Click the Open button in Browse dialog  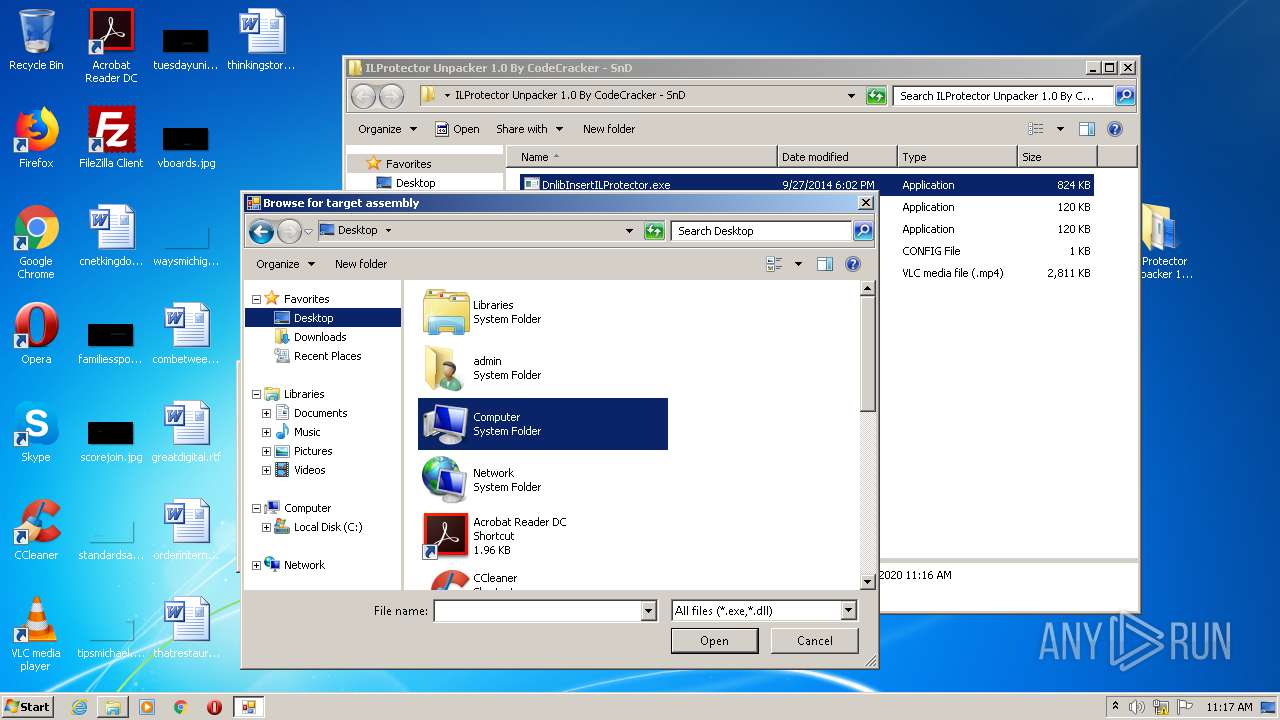[x=714, y=641]
